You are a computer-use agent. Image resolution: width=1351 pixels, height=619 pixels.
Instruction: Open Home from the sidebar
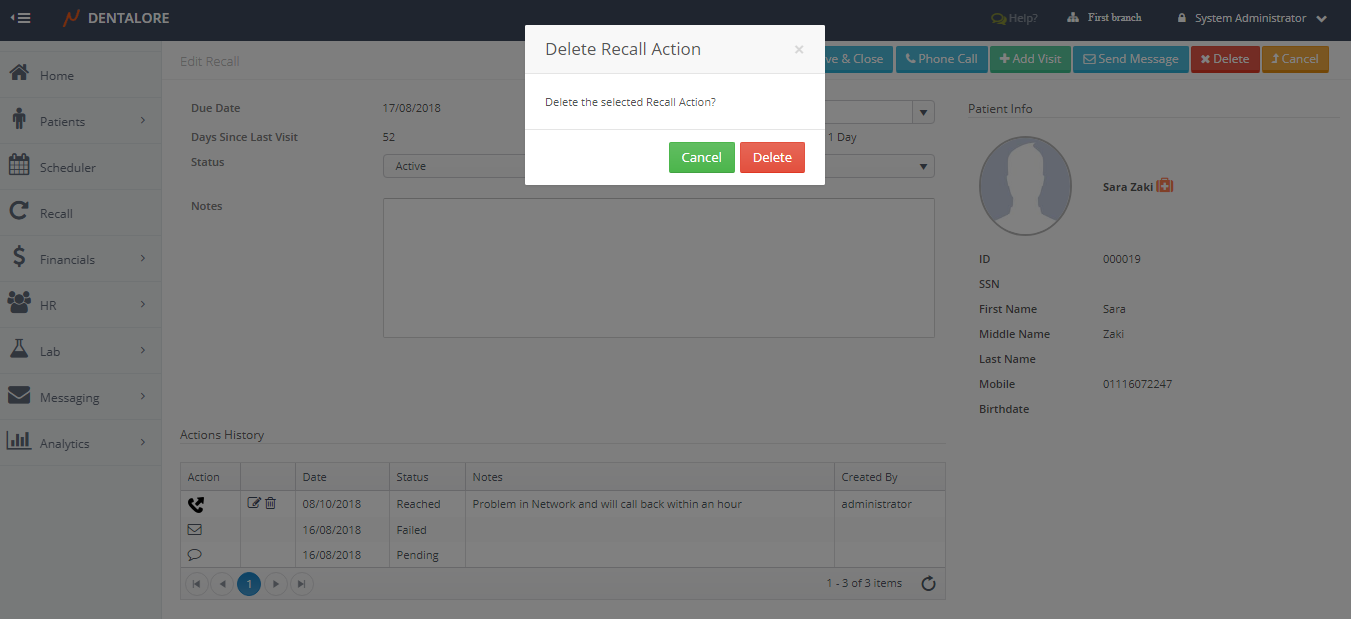[x=56, y=76]
